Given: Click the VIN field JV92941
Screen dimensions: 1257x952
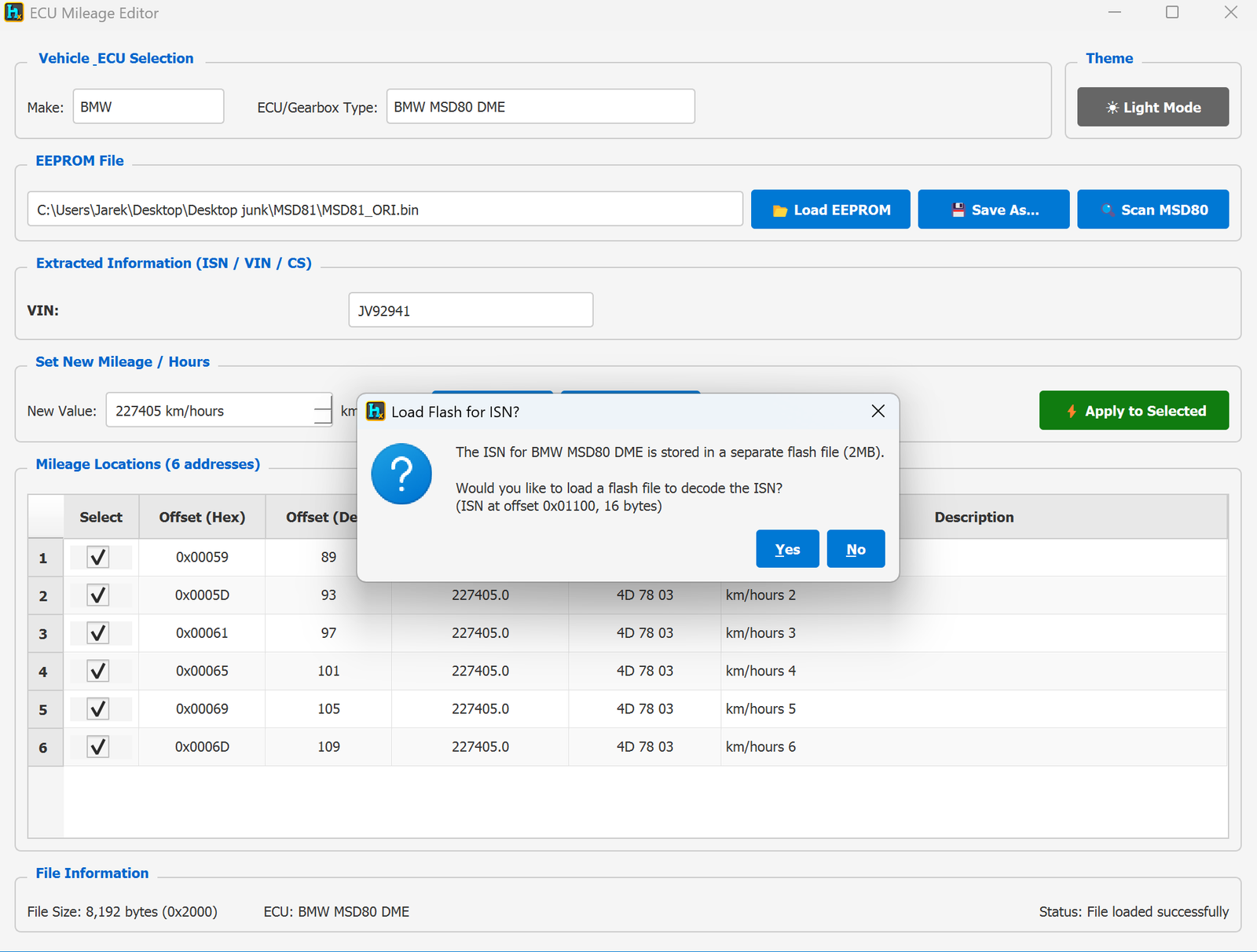Looking at the screenshot, I should click(x=471, y=309).
